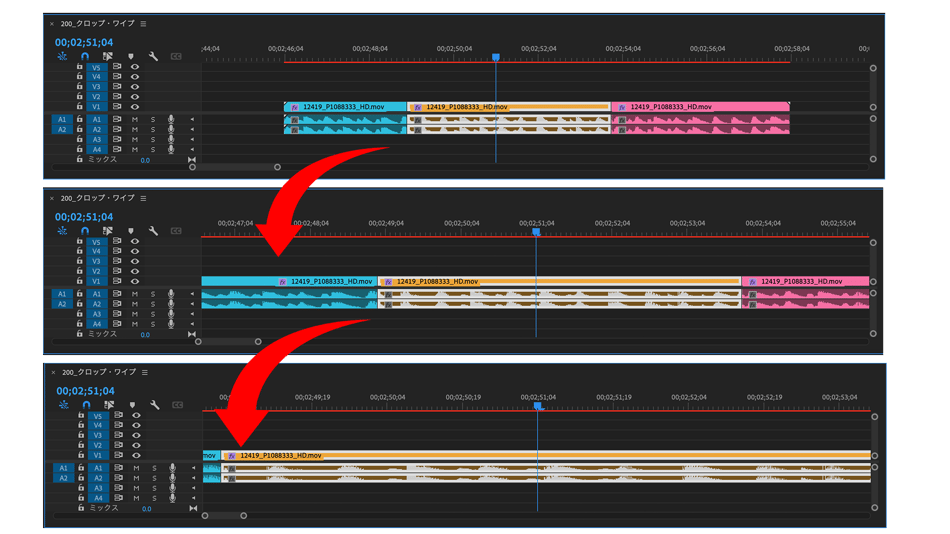The width and height of the screenshot is (950, 534).
Task: Click marker icon in middle timeline
Action: click(131, 231)
